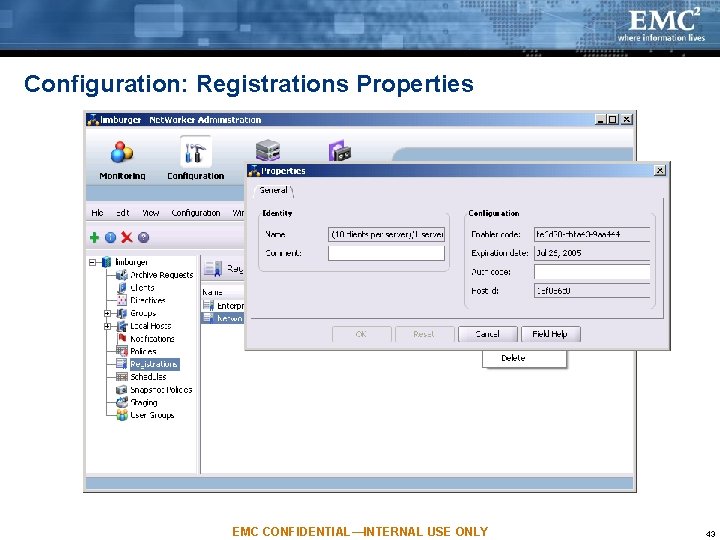
Task: Open the View menu
Action: (150, 213)
